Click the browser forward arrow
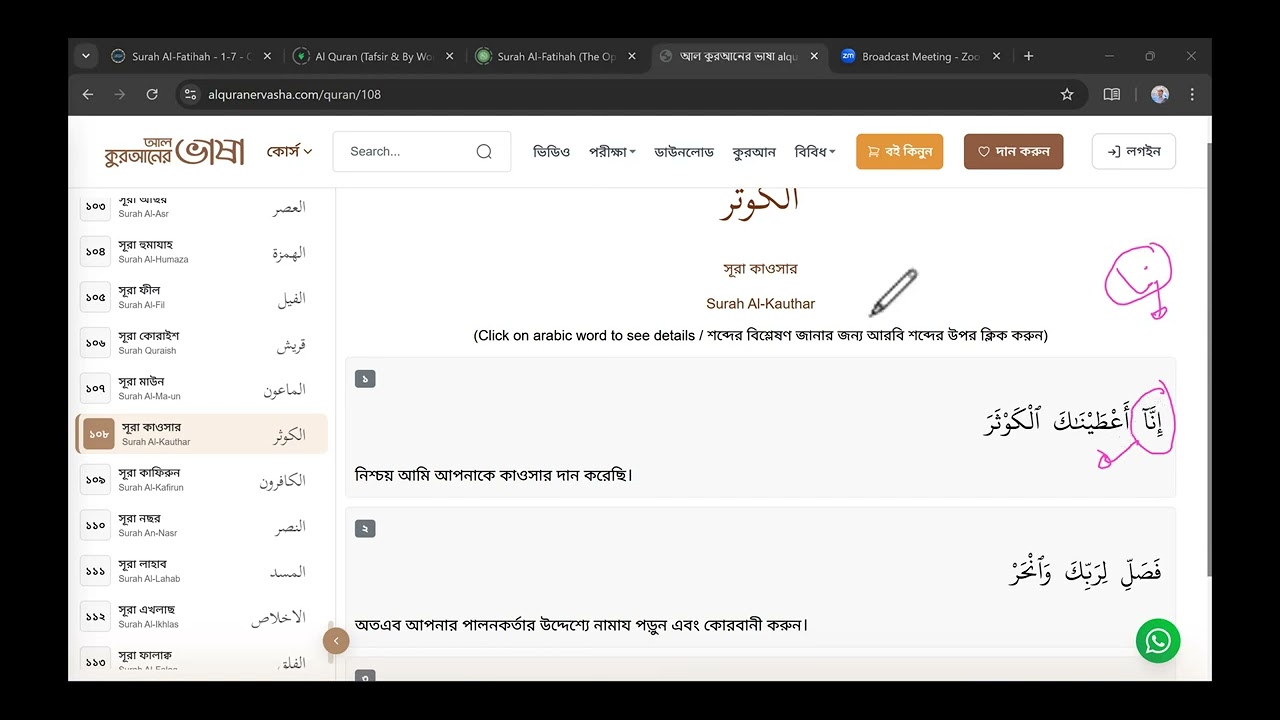This screenshot has height=720, width=1280. coord(120,94)
